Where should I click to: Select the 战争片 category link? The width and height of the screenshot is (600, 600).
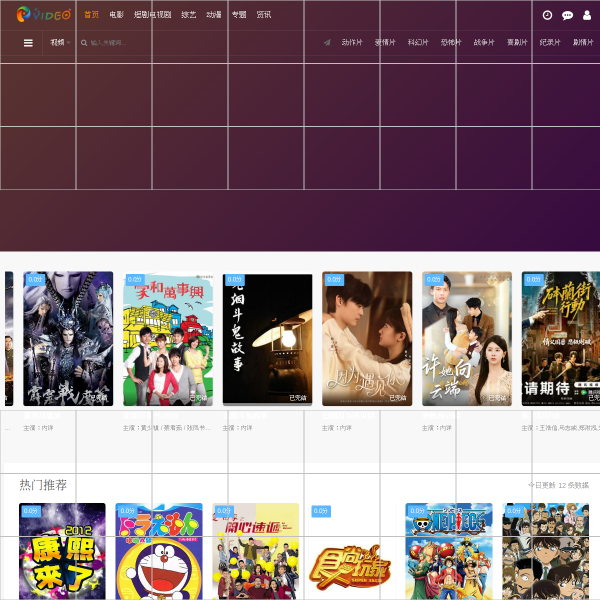click(484, 42)
